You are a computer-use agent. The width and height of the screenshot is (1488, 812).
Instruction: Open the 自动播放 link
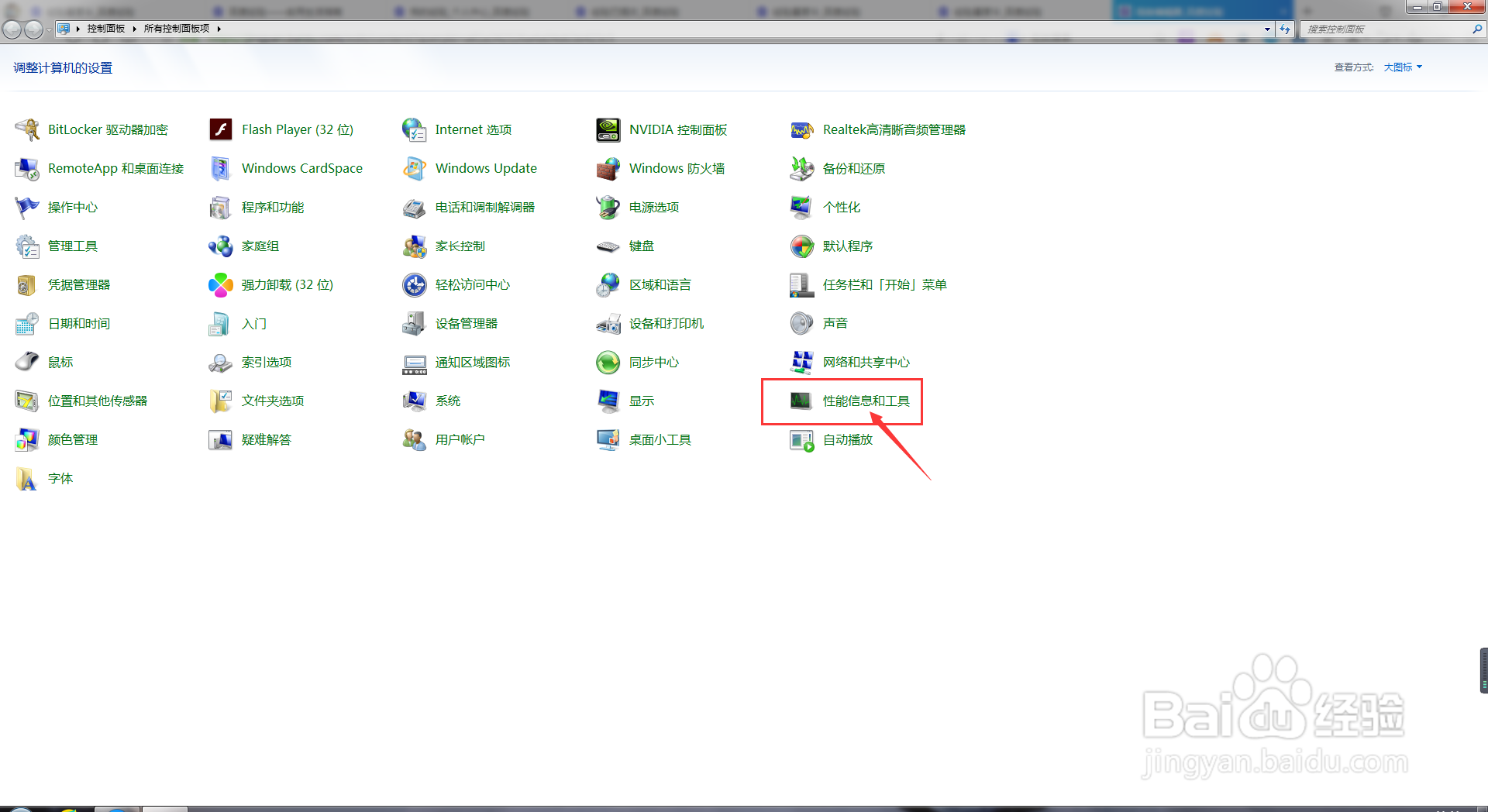point(848,439)
